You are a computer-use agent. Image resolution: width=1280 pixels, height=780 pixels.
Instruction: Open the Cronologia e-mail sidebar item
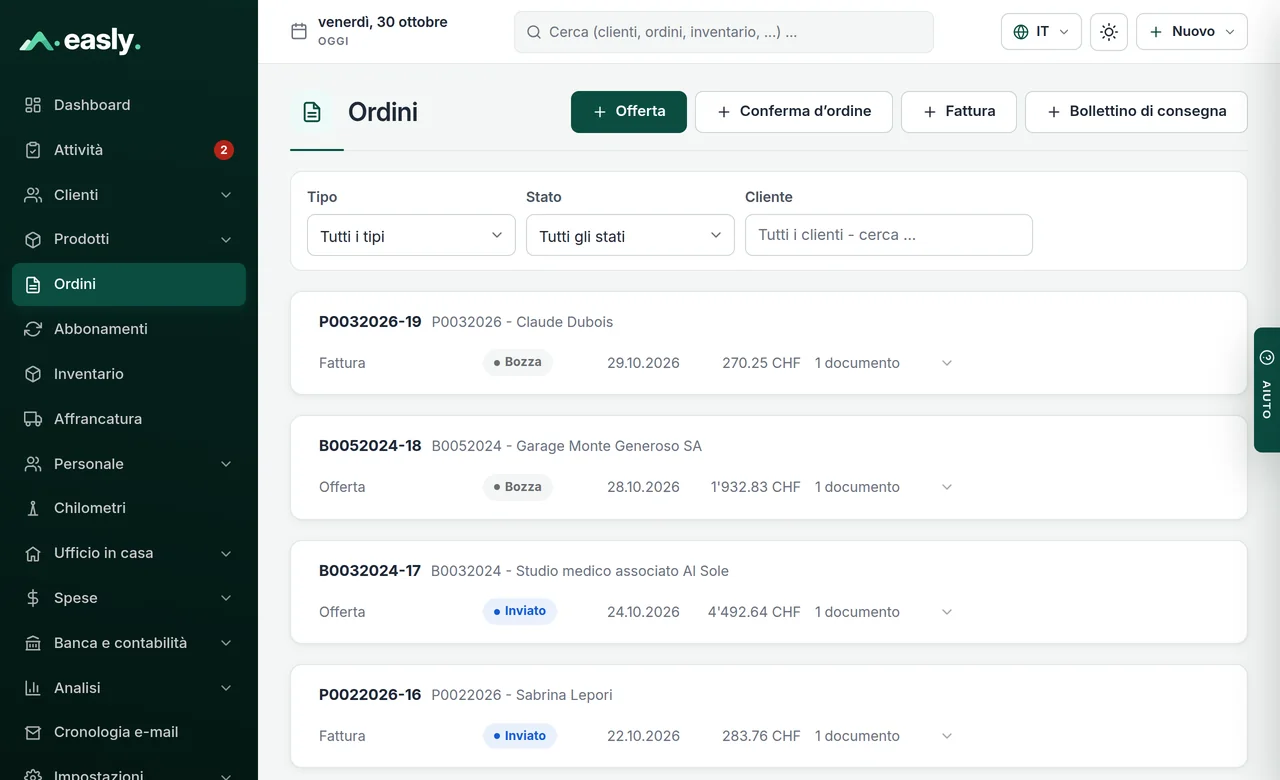click(x=129, y=732)
